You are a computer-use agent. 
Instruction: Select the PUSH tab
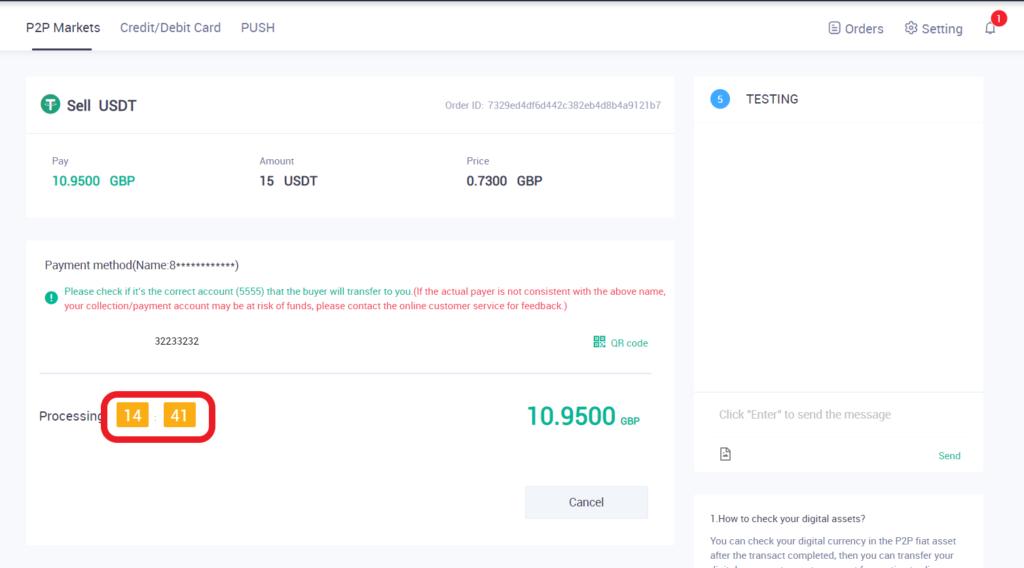pos(257,28)
